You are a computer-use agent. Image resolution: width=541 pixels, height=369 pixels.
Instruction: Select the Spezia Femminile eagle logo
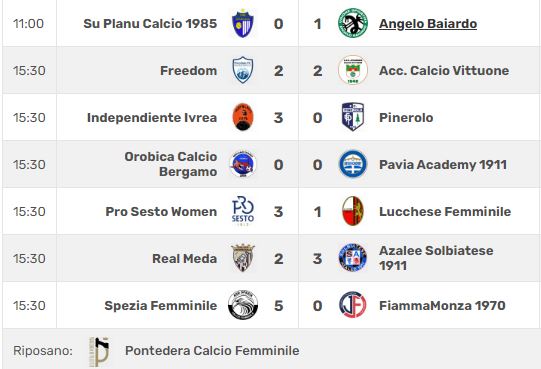pyautogui.click(x=243, y=305)
